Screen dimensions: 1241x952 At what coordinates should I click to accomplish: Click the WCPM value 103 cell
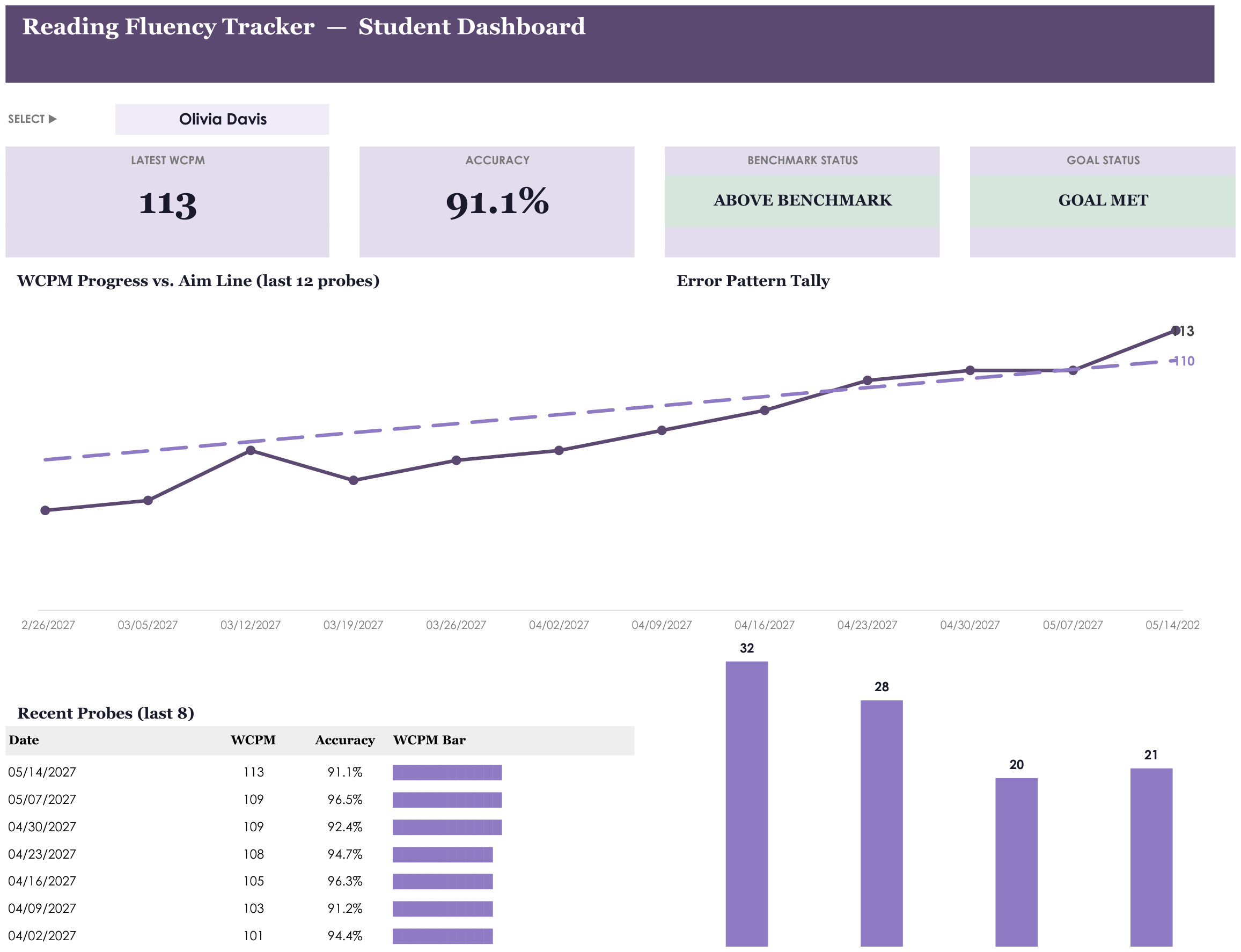pos(253,909)
